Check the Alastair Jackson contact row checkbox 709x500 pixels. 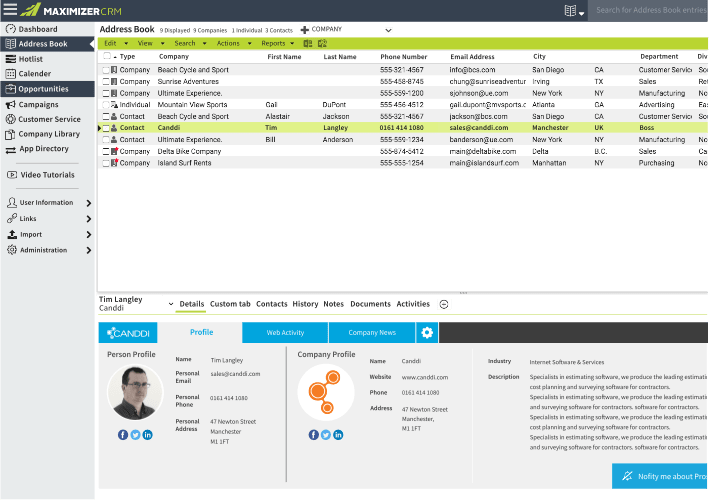(106, 116)
